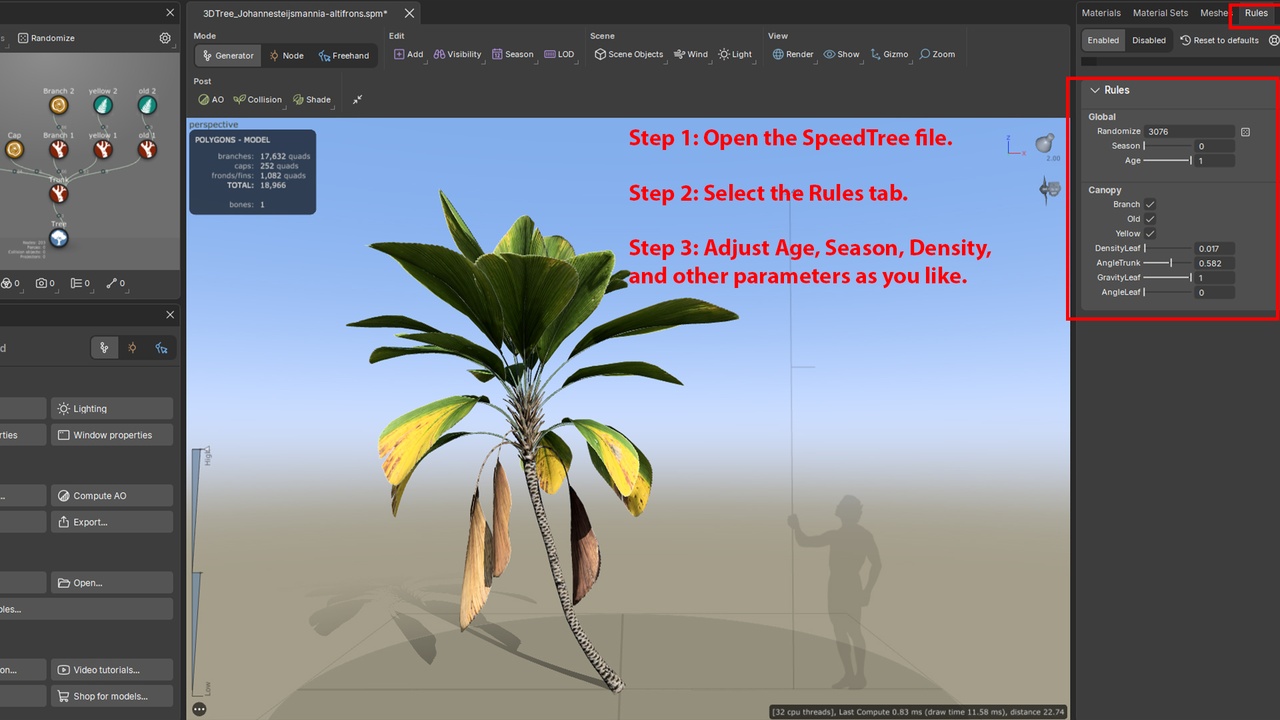Viewport: 1280px width, 720px height.
Task: Select node mode icon in lower panel
Action: 132,348
